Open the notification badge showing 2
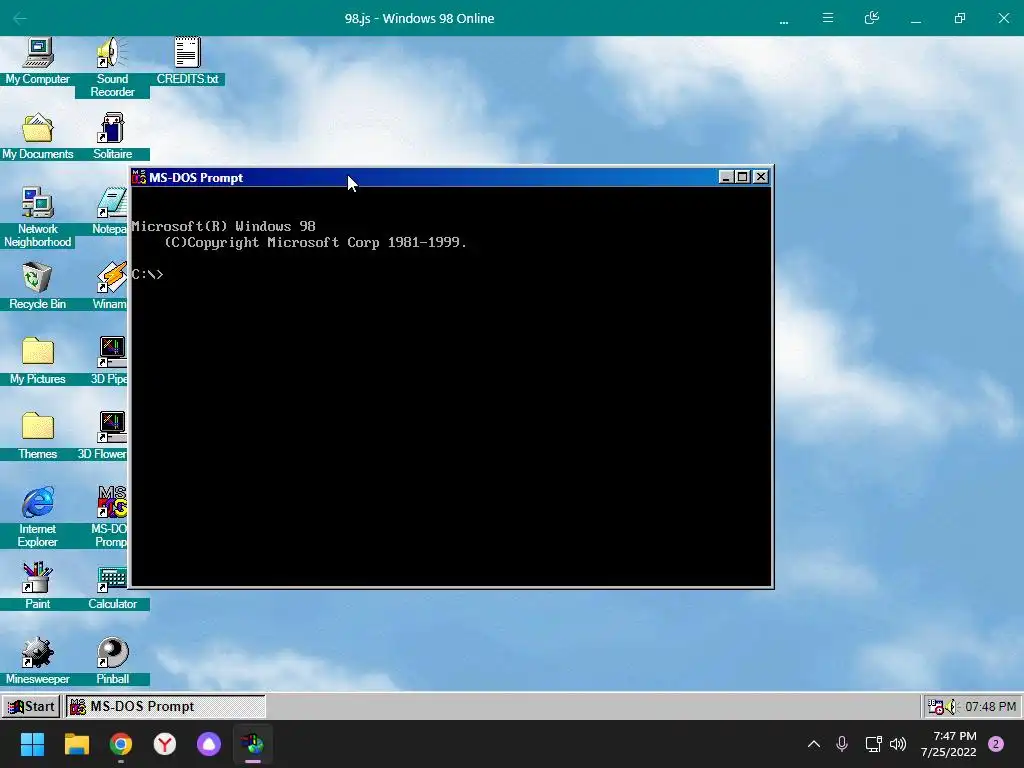 pos(996,744)
